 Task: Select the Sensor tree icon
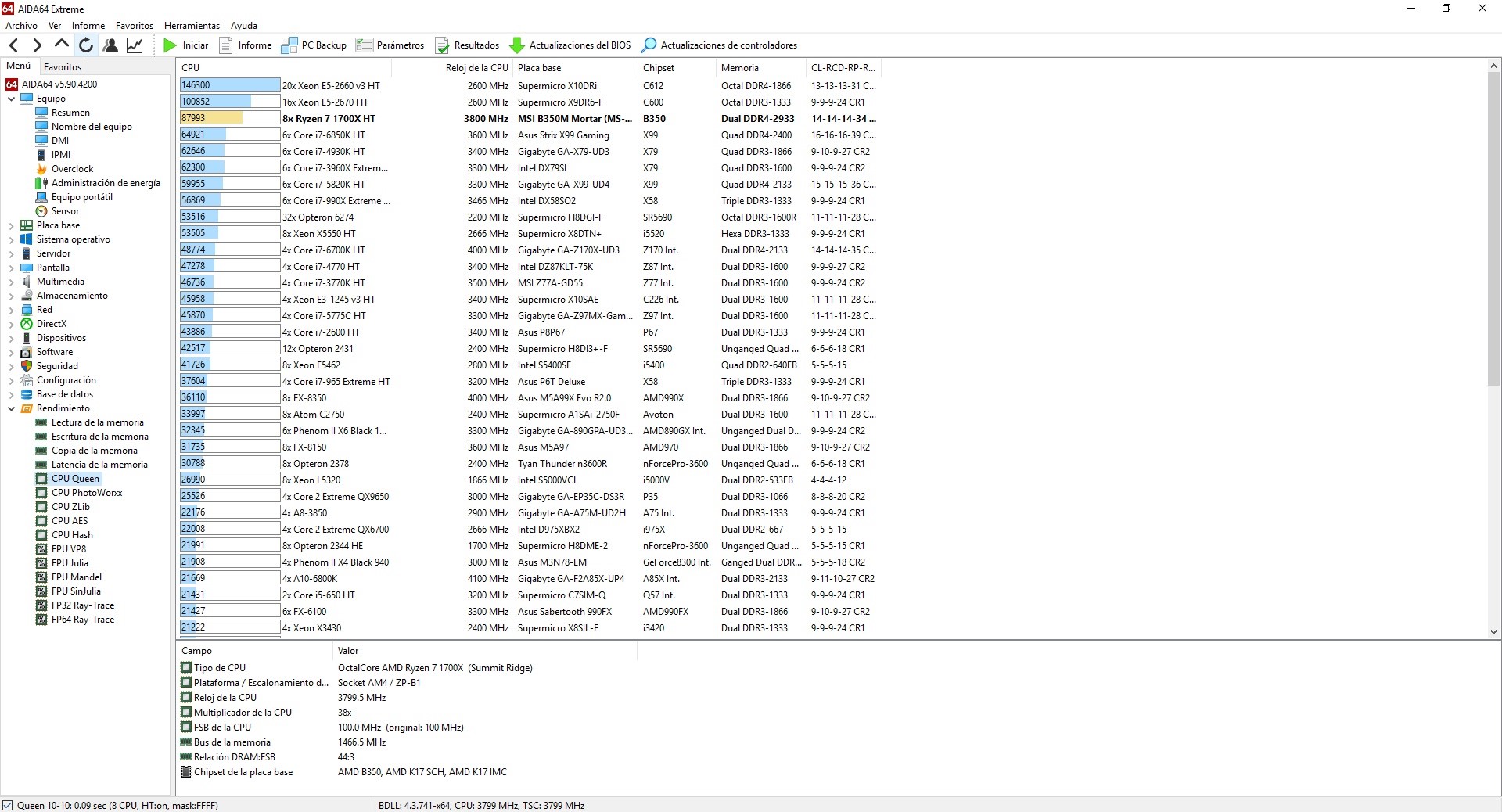click(41, 211)
